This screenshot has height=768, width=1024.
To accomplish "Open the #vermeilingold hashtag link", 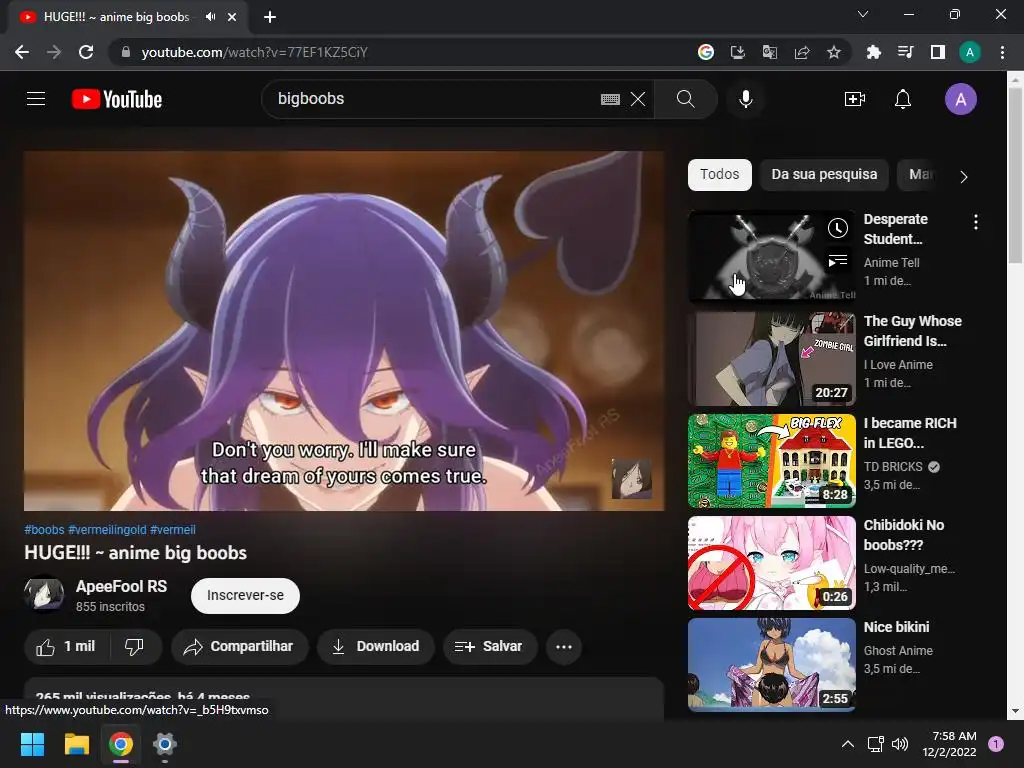I will click(x=107, y=530).
